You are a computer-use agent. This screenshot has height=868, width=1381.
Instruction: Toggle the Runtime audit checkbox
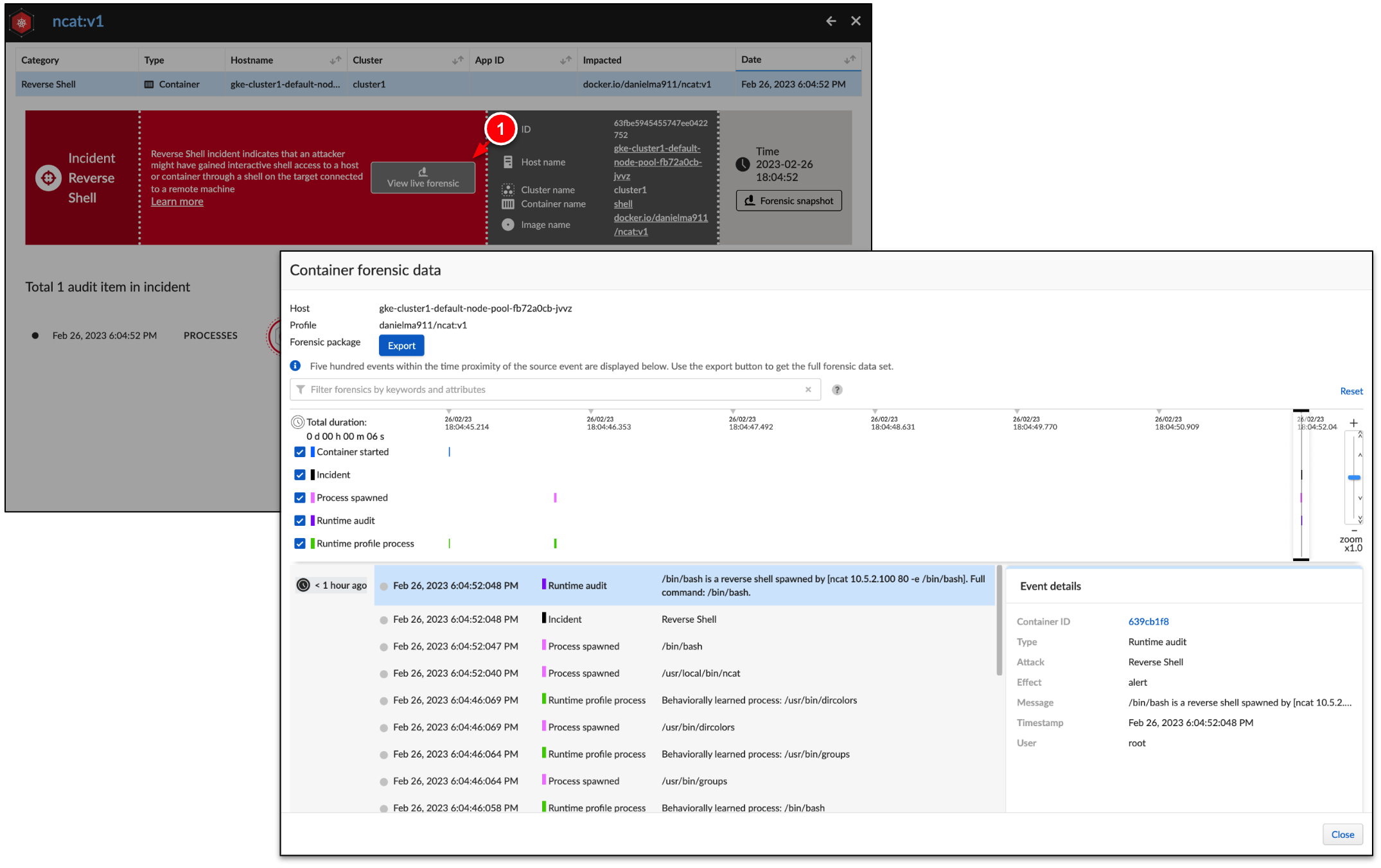tap(300, 521)
